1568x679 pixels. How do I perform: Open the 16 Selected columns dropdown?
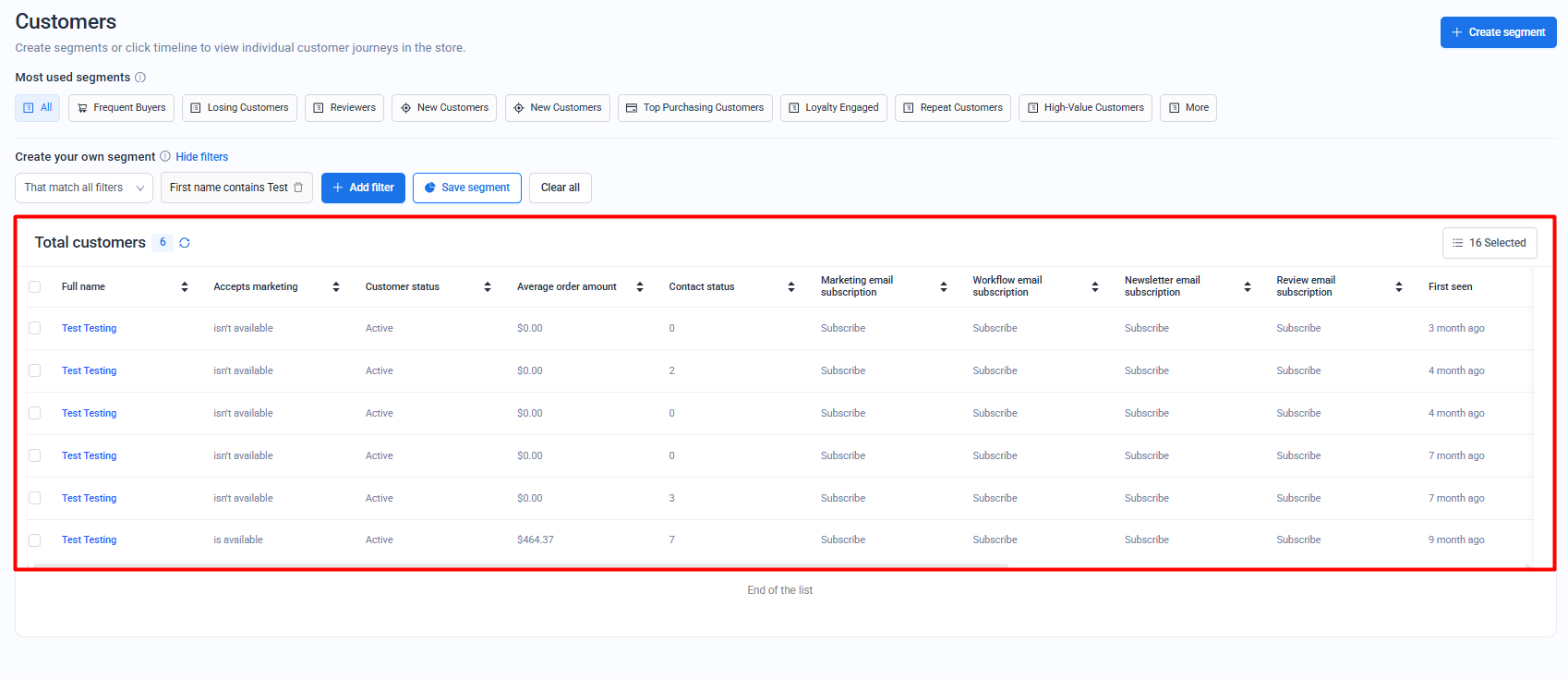click(x=1489, y=243)
